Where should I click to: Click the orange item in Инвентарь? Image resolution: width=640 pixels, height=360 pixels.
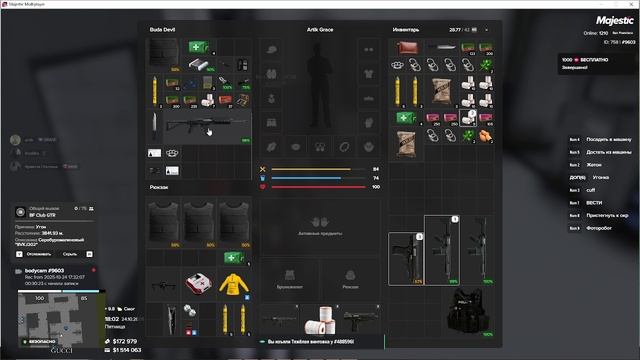click(x=486, y=136)
